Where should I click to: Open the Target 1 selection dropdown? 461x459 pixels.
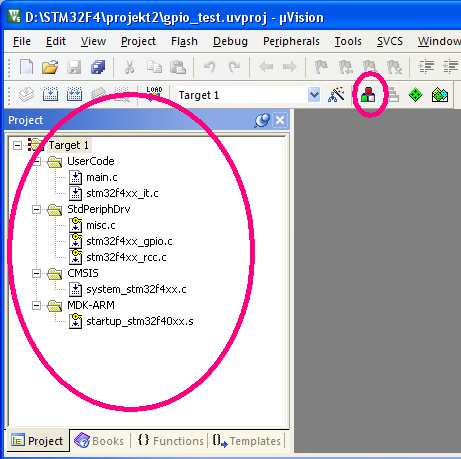click(x=314, y=95)
